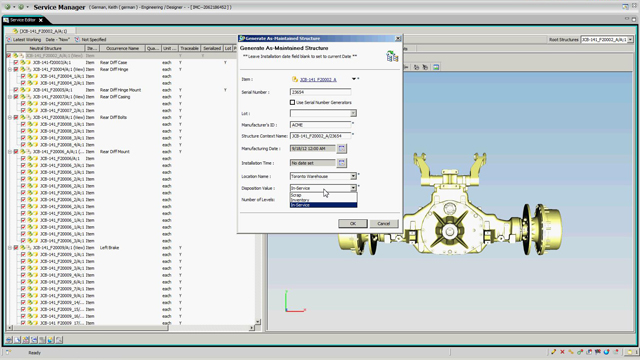Collapse the Rear Diff Mount tree node
This screenshot has width=640, height=360.
10,151
